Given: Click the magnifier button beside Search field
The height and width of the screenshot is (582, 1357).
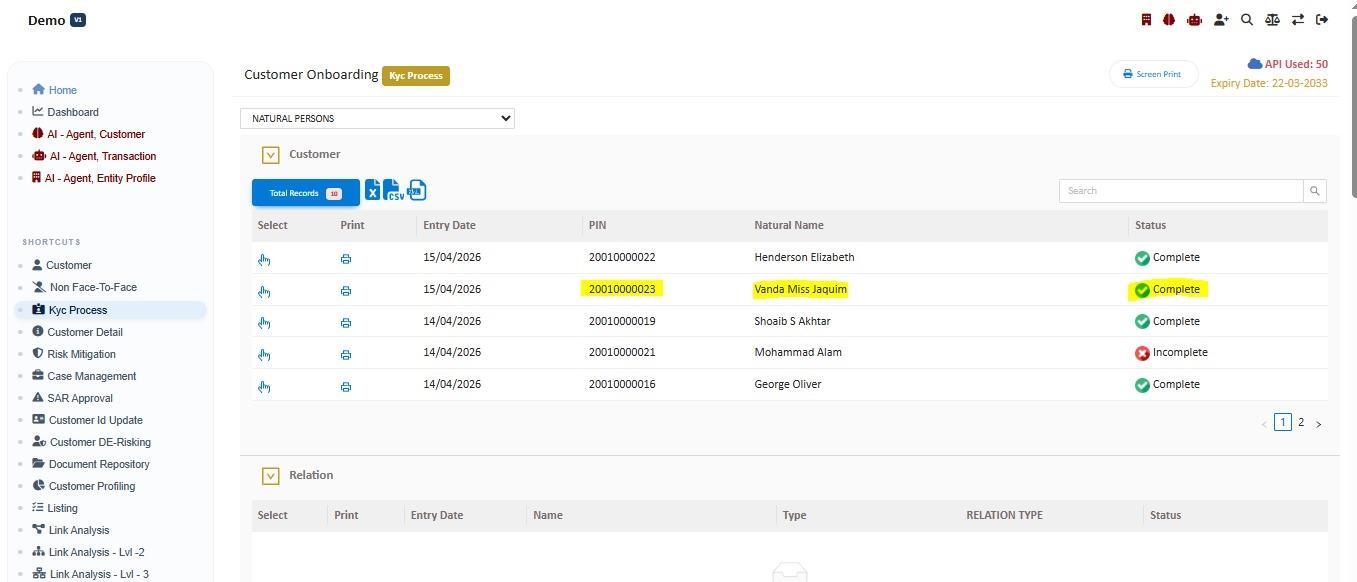Looking at the screenshot, I should (1315, 191).
